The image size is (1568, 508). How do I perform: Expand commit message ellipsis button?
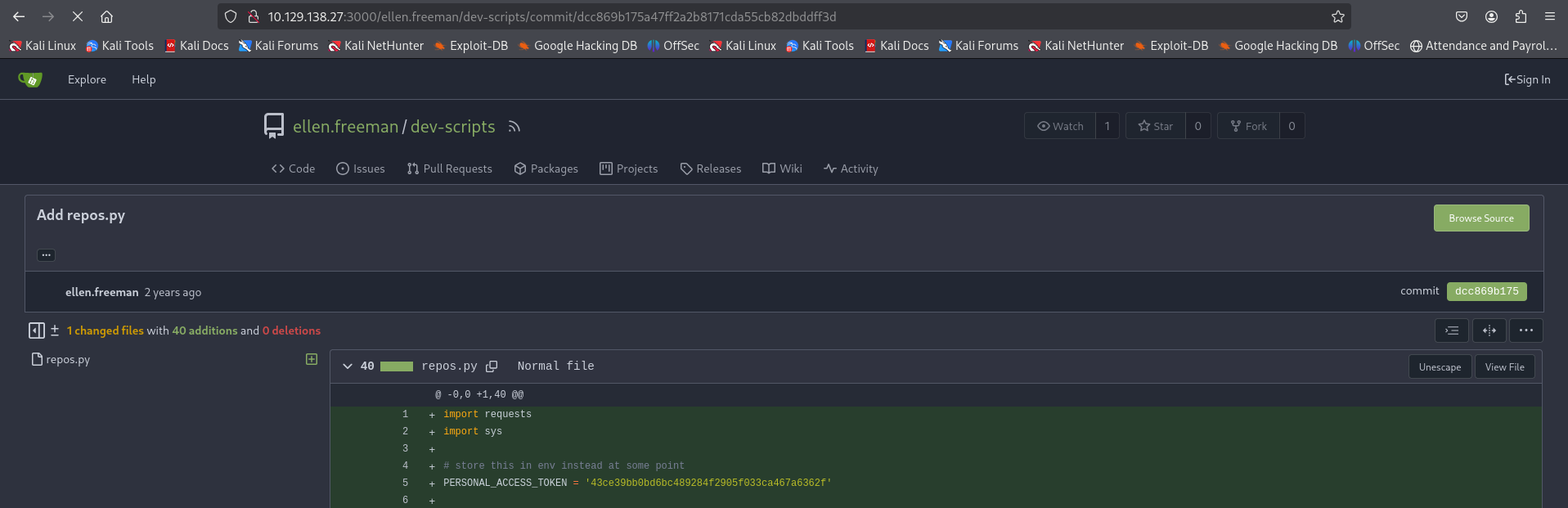point(47,255)
